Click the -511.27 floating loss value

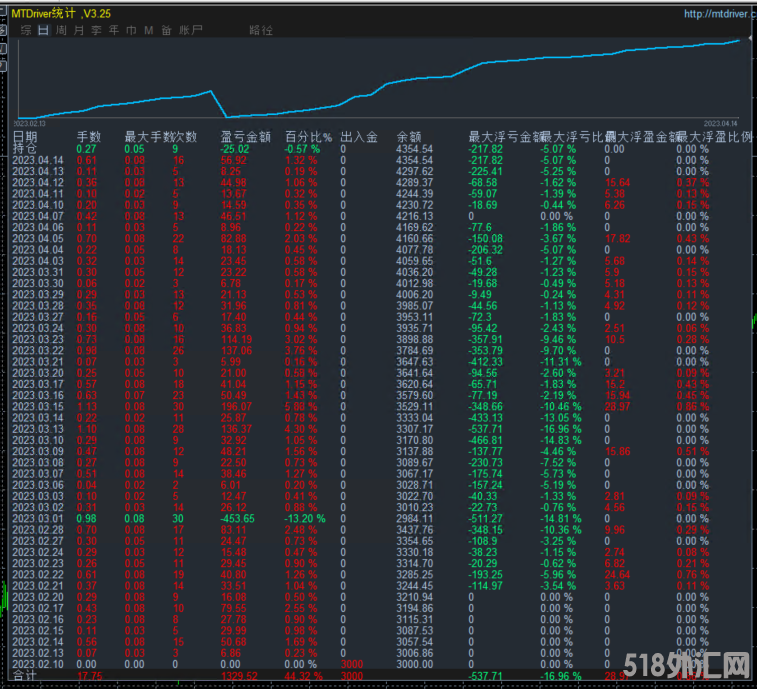(x=485, y=519)
